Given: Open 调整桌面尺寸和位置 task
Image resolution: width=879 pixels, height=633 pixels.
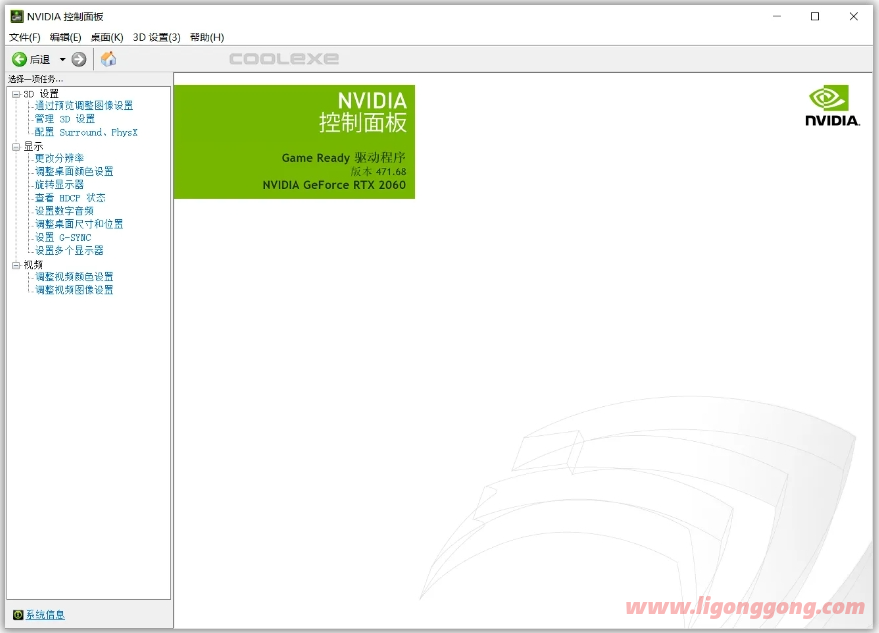Looking at the screenshot, I should (79, 224).
